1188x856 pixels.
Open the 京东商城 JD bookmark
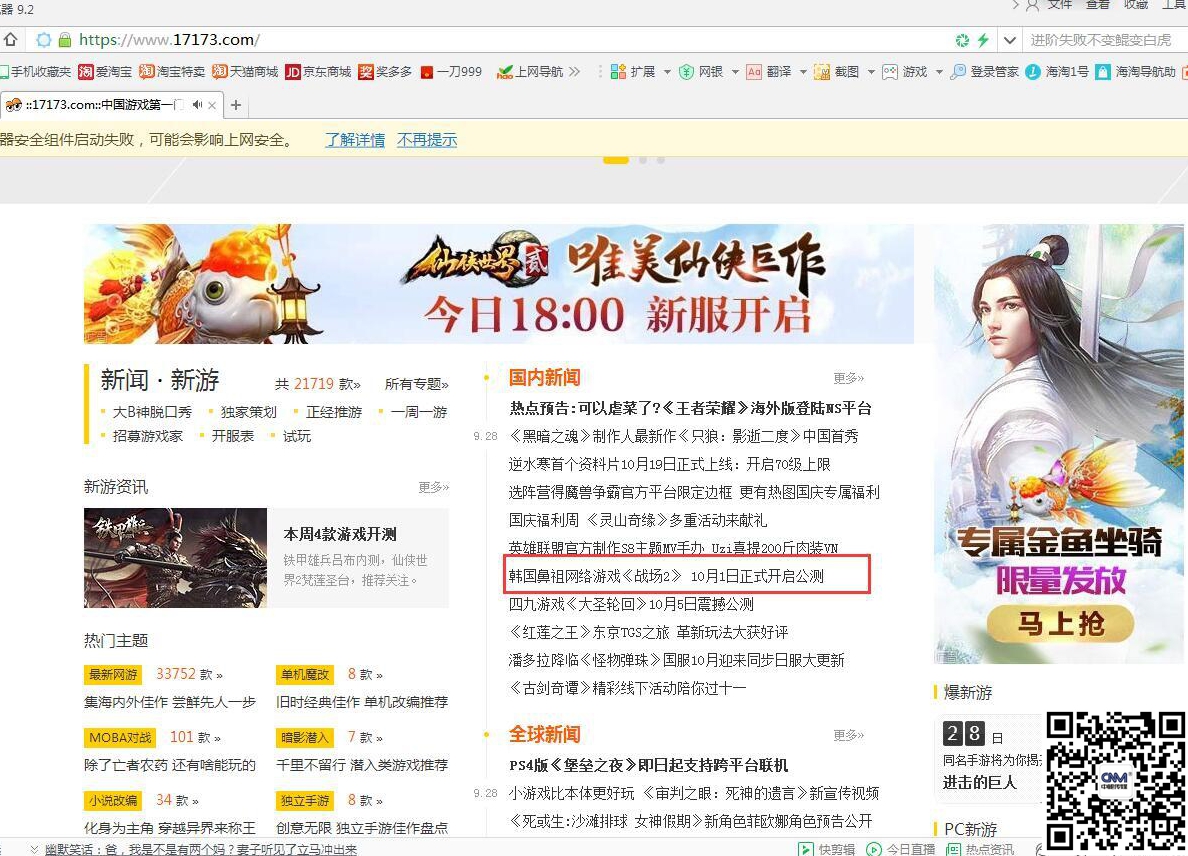pos(318,71)
